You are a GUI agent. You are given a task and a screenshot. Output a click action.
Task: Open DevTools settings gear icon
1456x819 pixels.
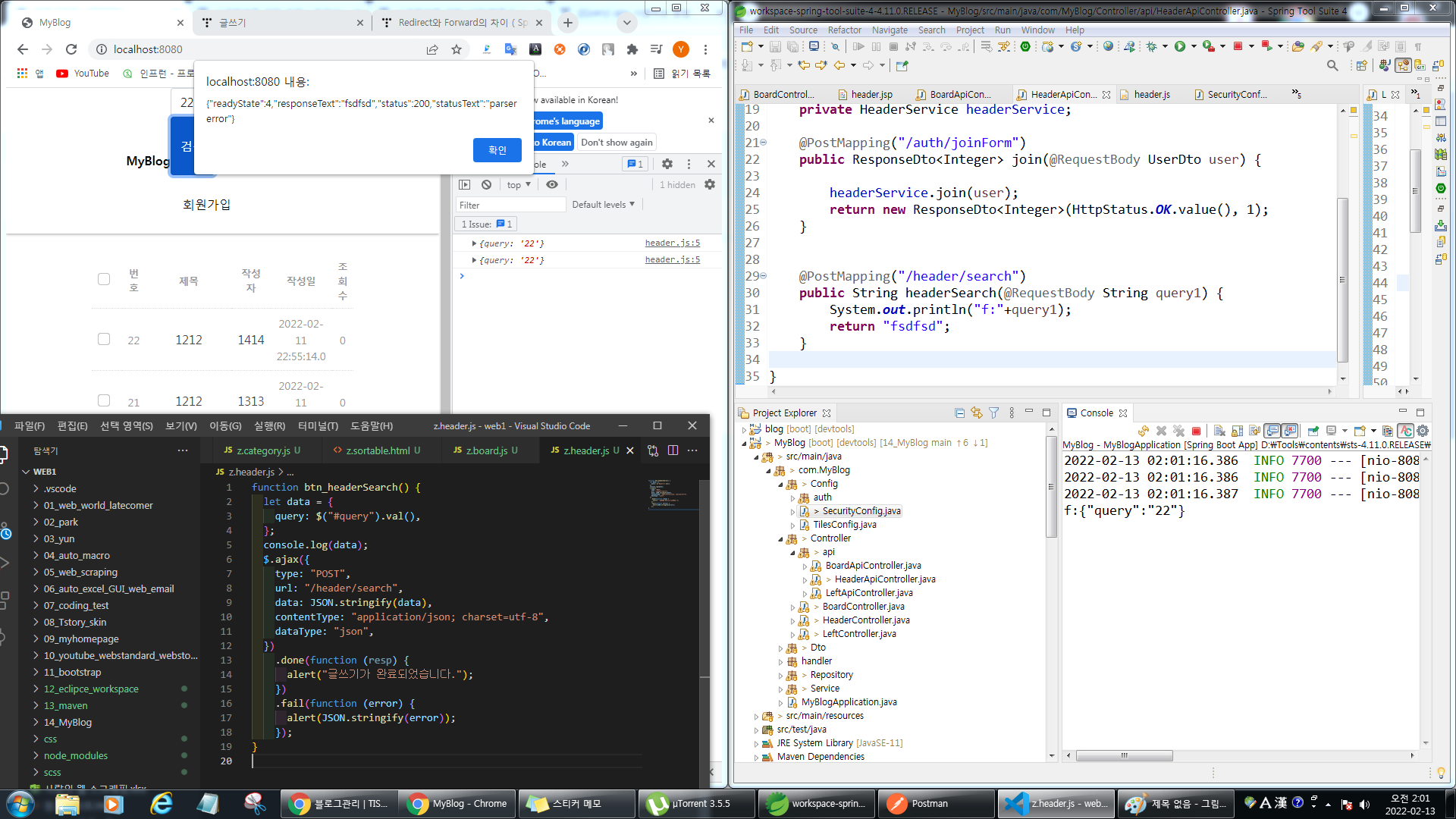coord(667,164)
